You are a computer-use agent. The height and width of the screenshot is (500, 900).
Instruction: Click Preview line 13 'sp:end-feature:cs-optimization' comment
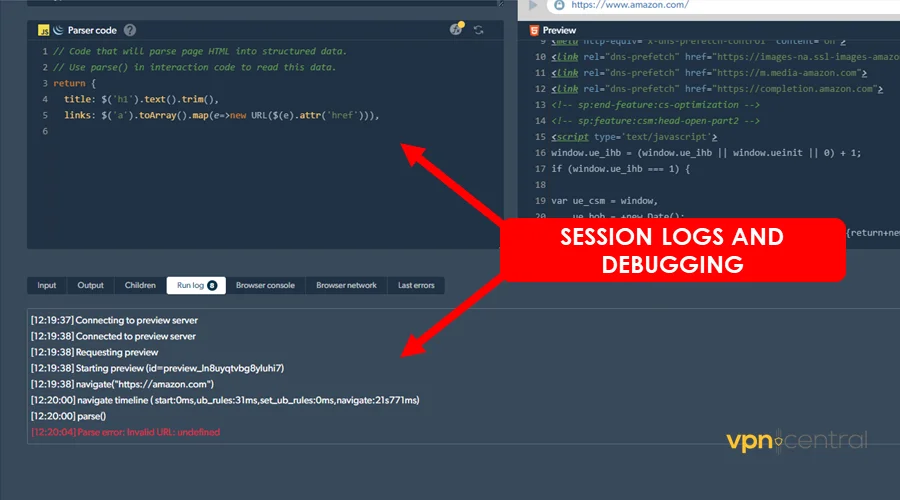(x=655, y=105)
